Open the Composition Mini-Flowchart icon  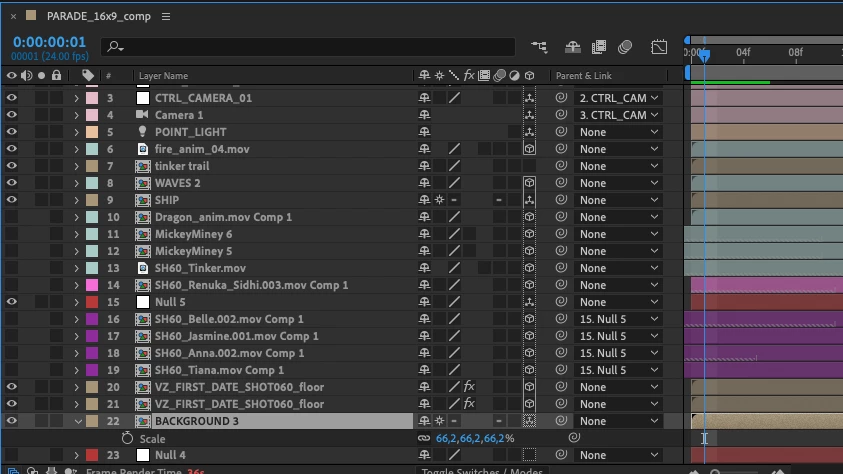click(539, 47)
